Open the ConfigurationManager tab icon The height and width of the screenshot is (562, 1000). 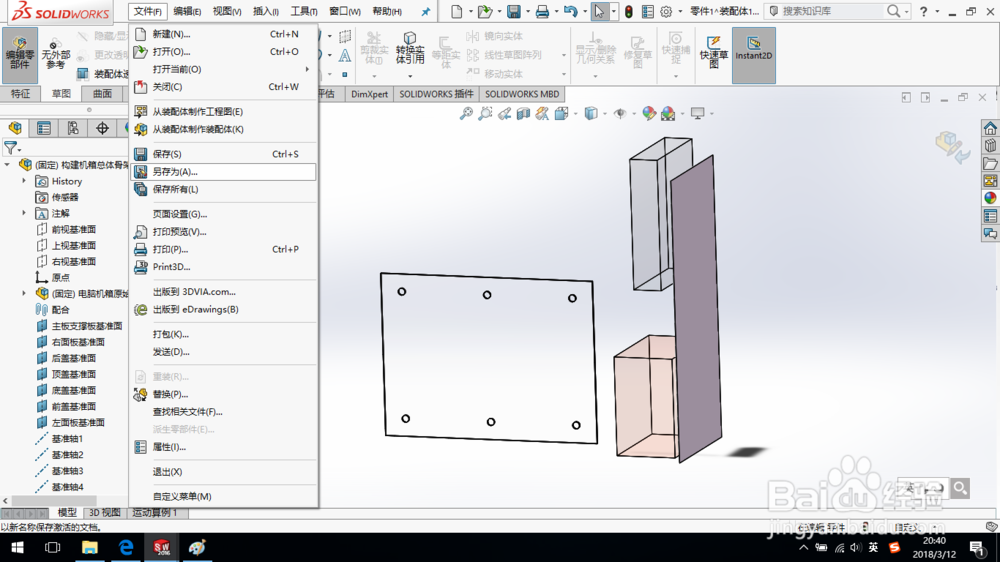tap(73, 128)
